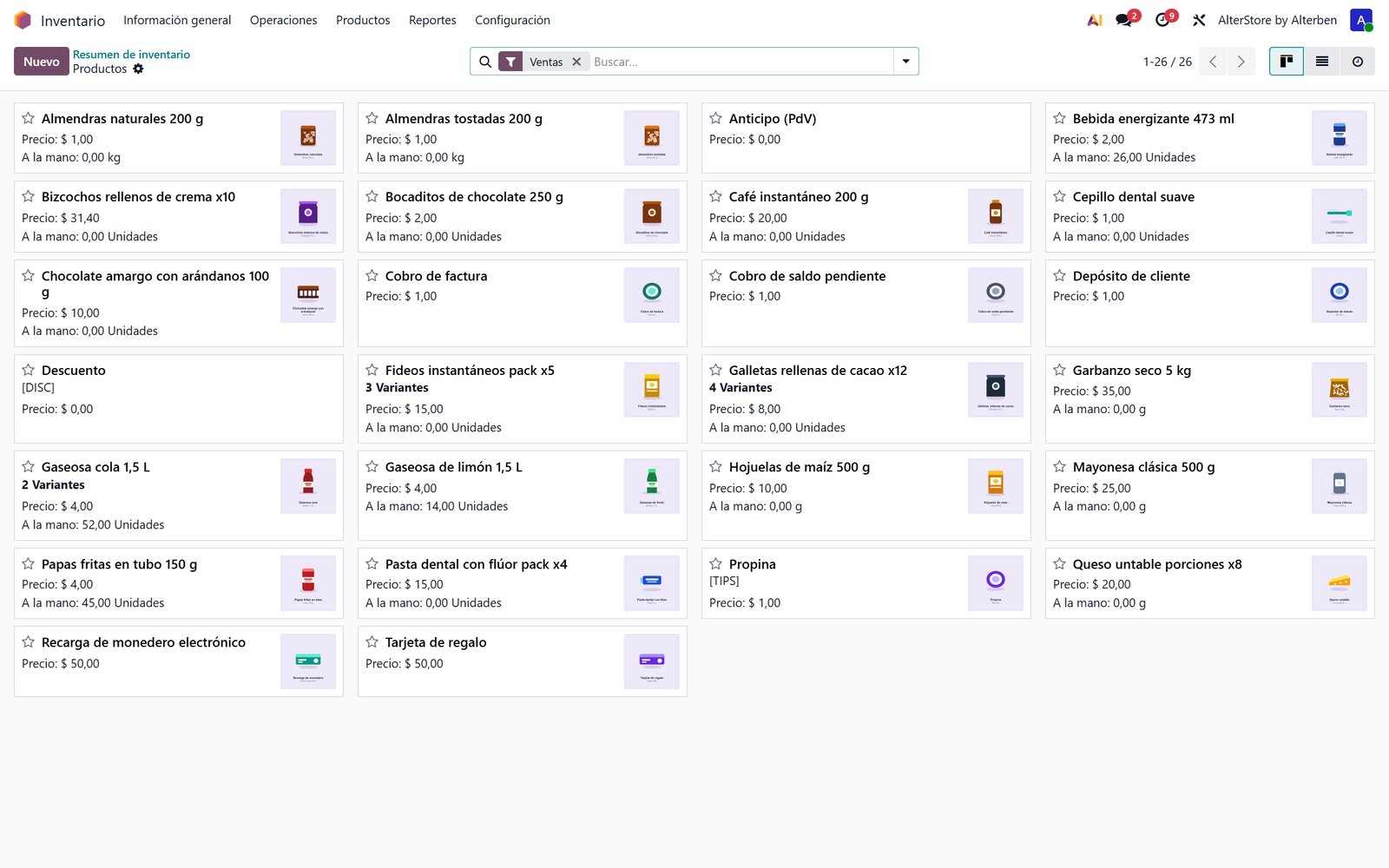1389x868 pixels.
Task: Go to next page of products
Action: [1241, 62]
